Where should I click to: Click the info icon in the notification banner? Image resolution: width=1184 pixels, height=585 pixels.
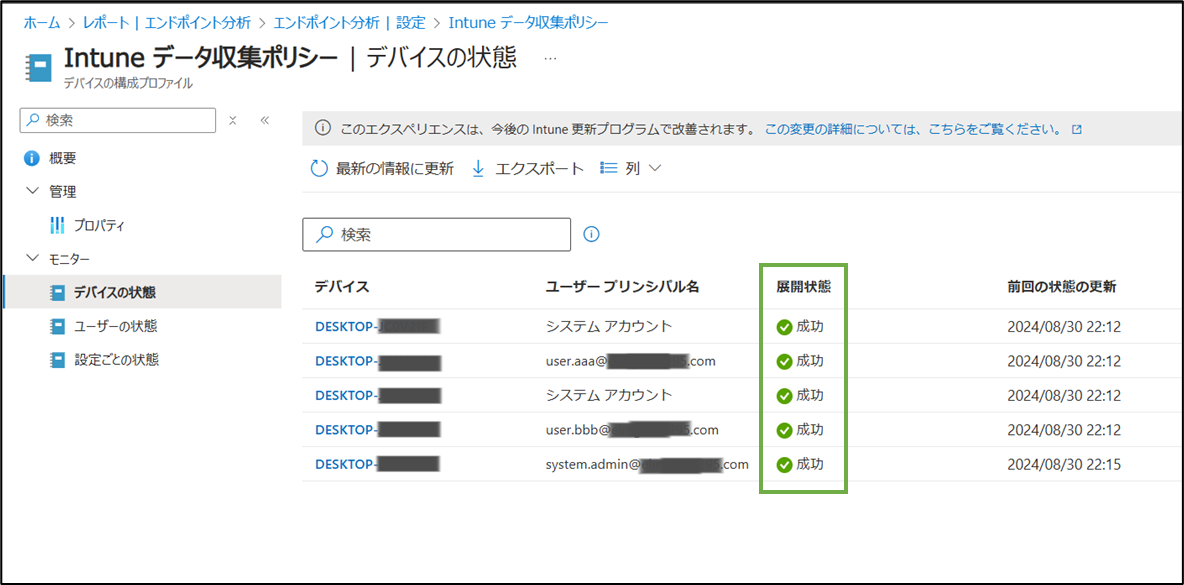coord(322,128)
